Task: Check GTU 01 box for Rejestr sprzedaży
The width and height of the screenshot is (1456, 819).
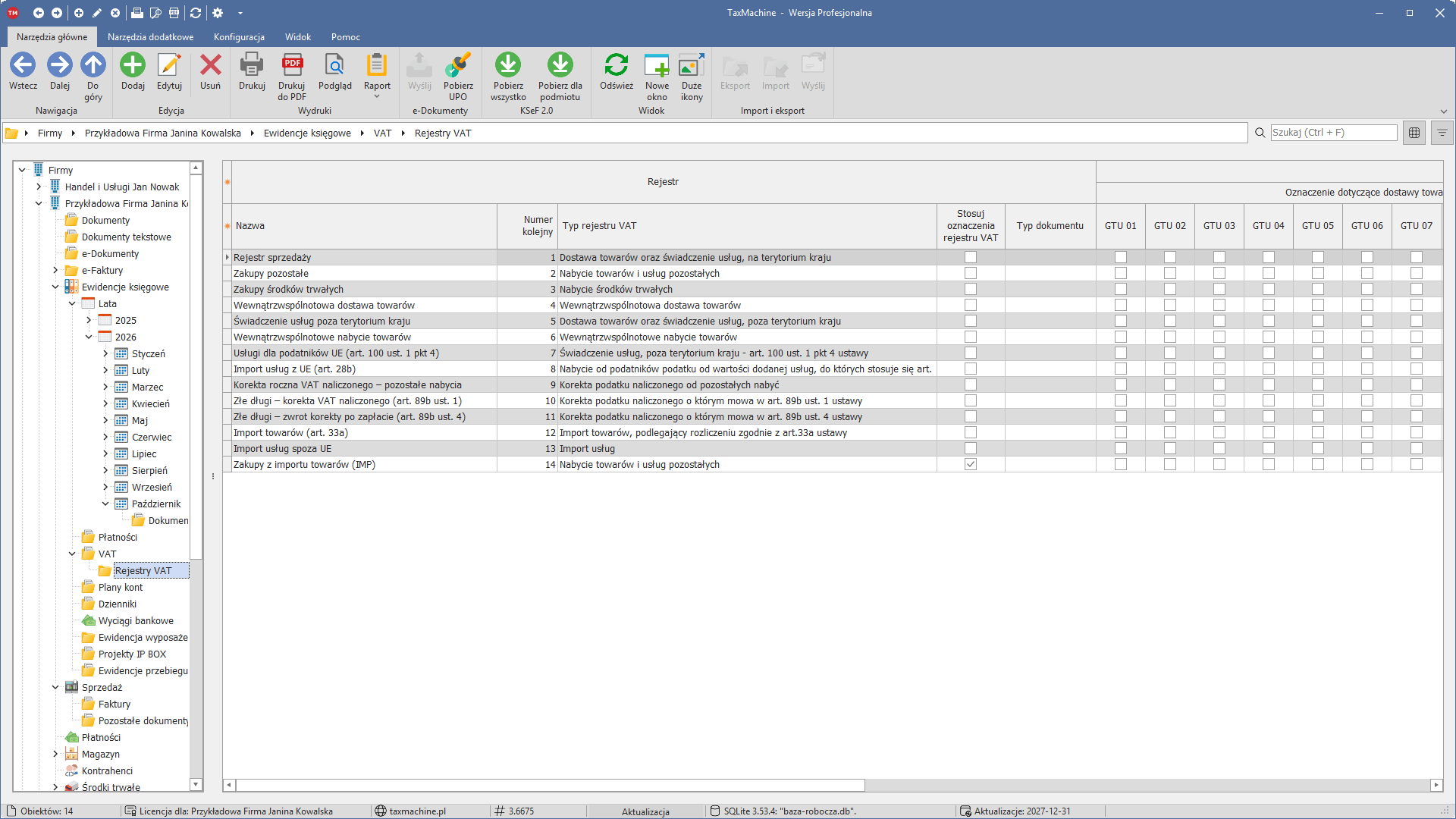Action: coord(1121,258)
